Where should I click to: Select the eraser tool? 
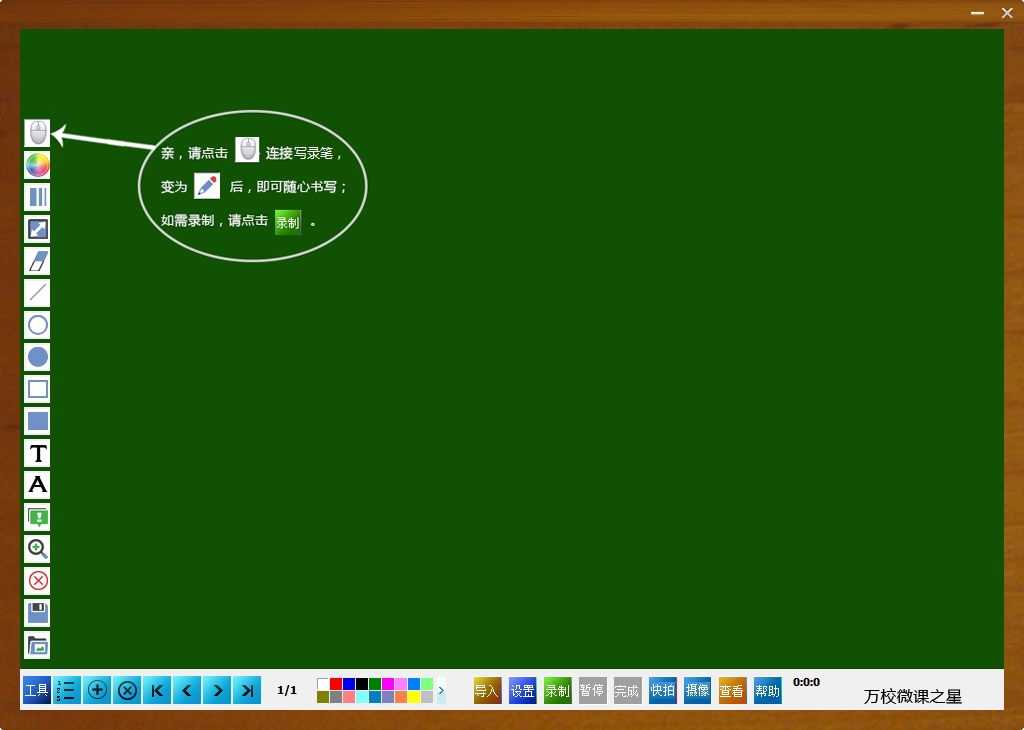[37, 261]
